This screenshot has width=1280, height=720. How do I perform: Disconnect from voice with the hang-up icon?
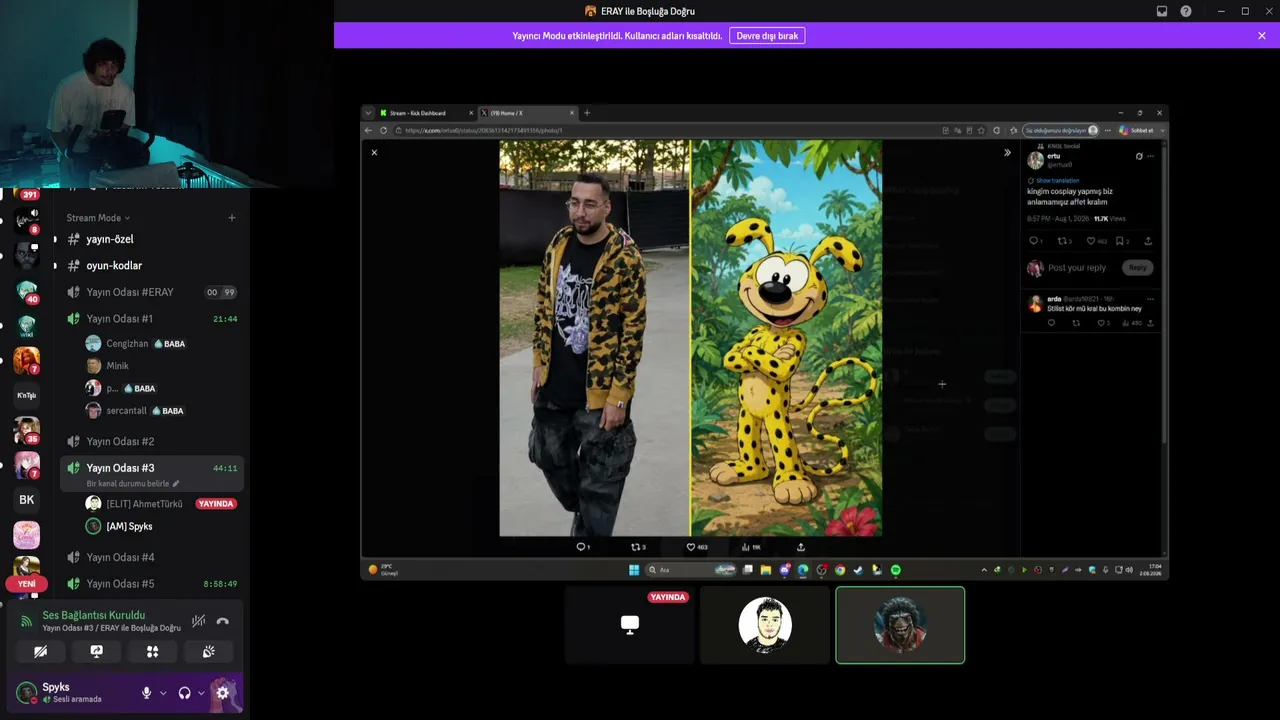point(223,621)
